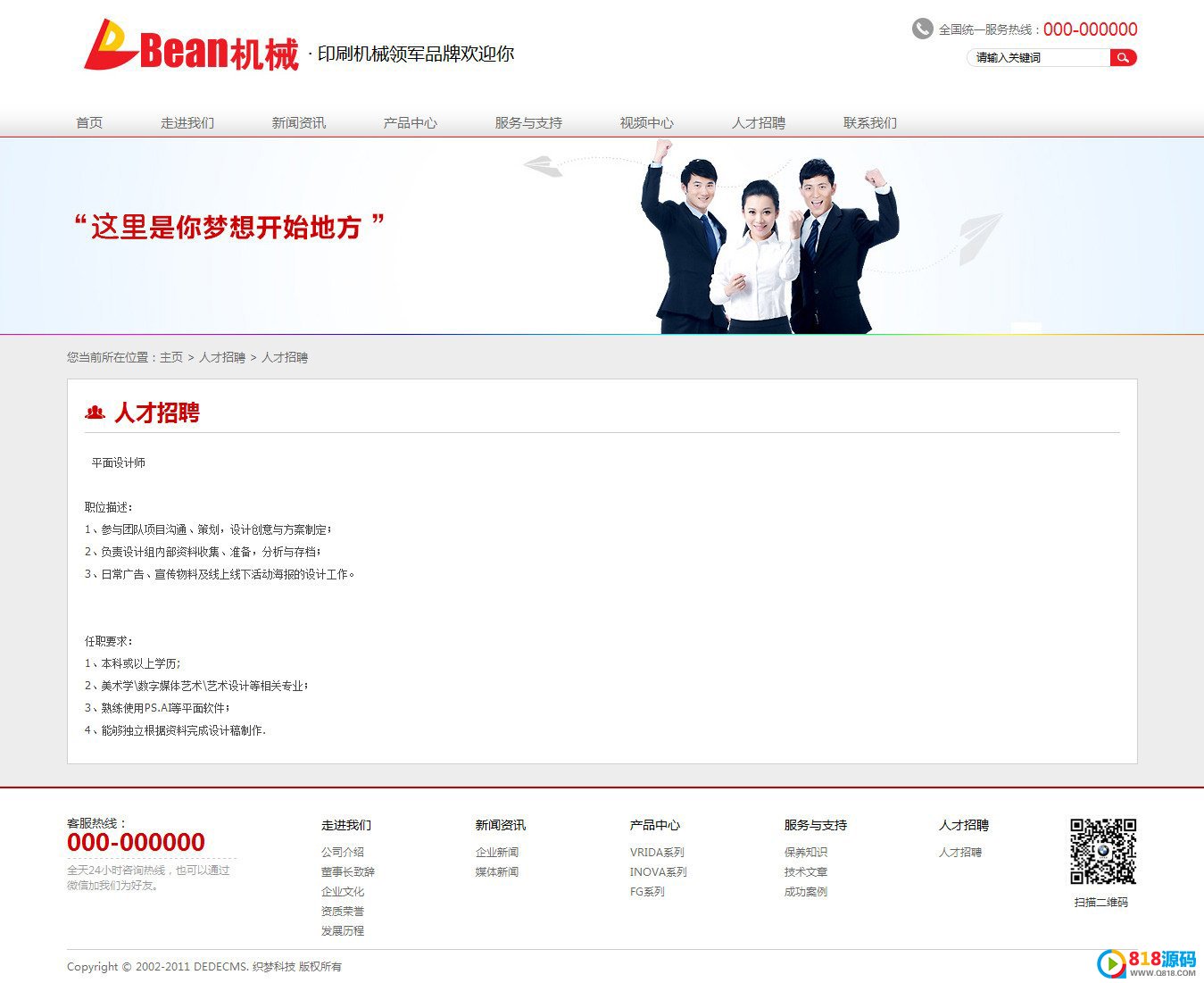Viewport: 1204px width, 983px height.
Task: Open 服务与支持 navigation item
Action: coord(528,123)
